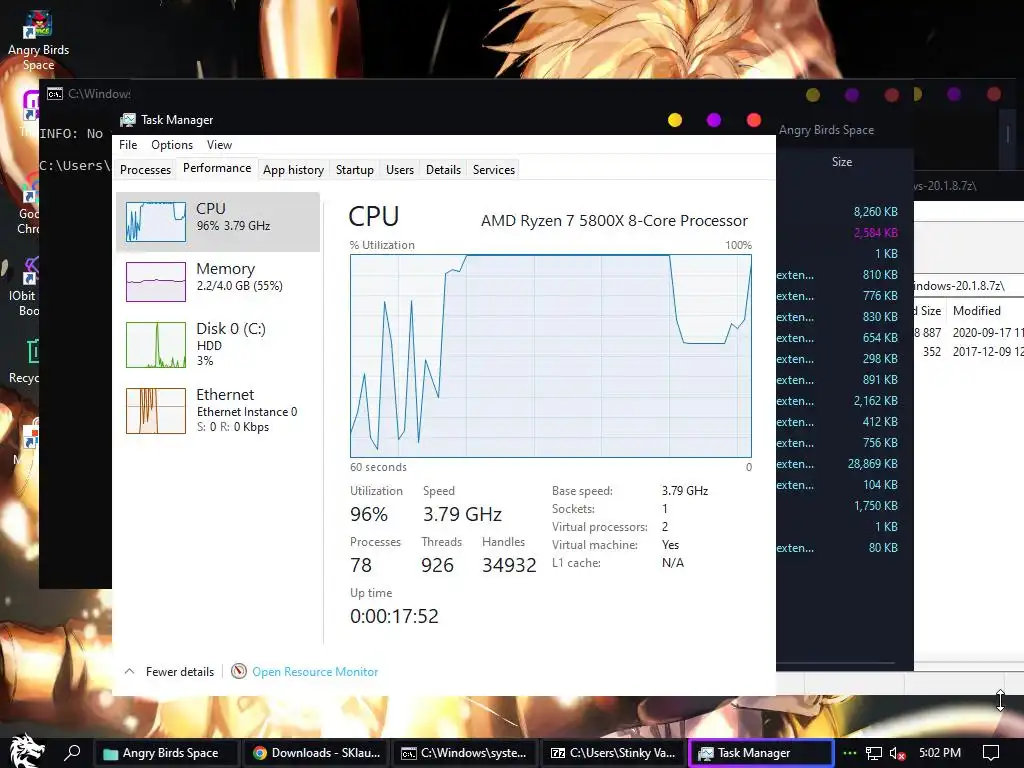Open the notification center icon
1024x768 pixels.
coord(991,753)
